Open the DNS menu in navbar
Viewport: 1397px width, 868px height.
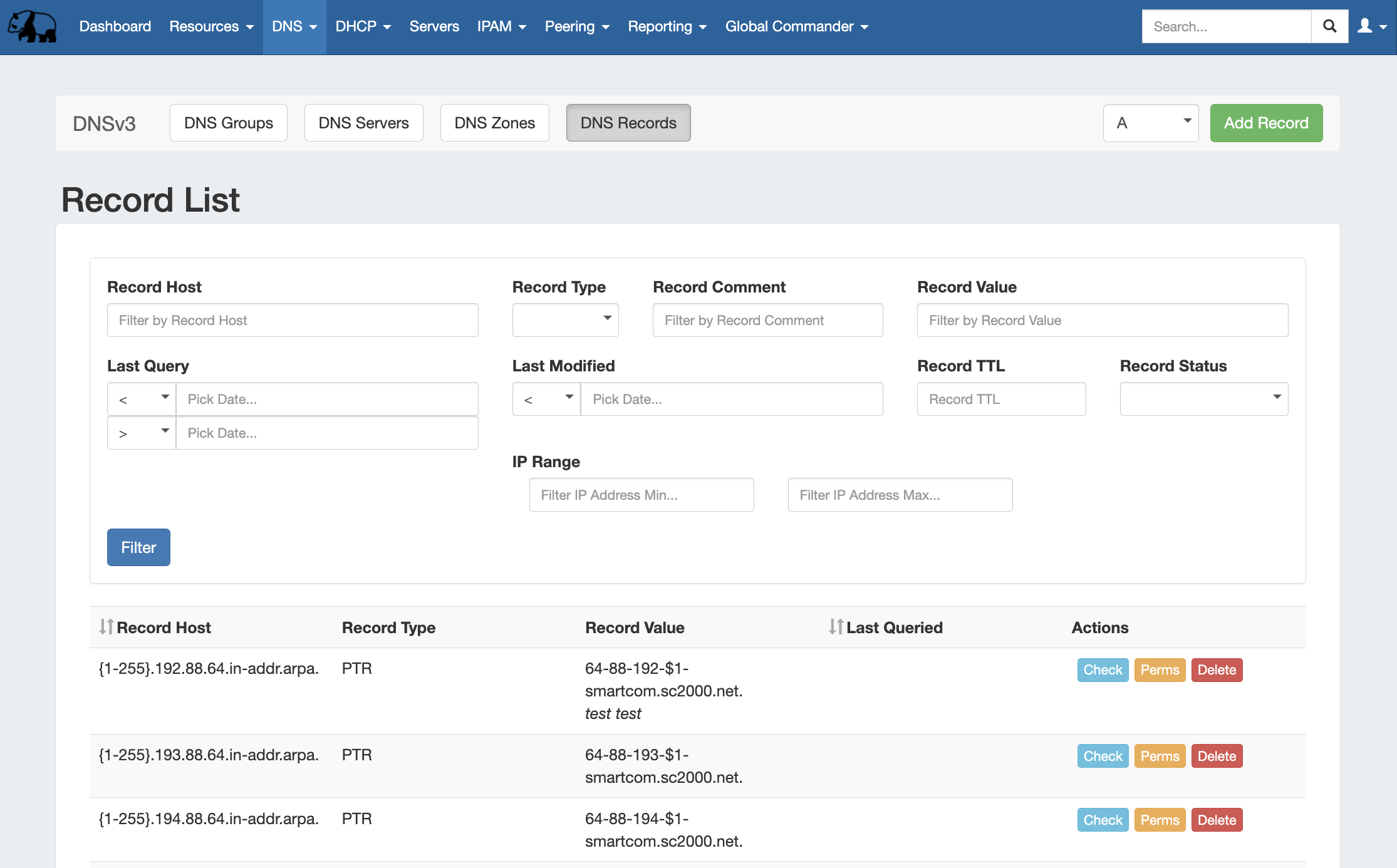294,26
